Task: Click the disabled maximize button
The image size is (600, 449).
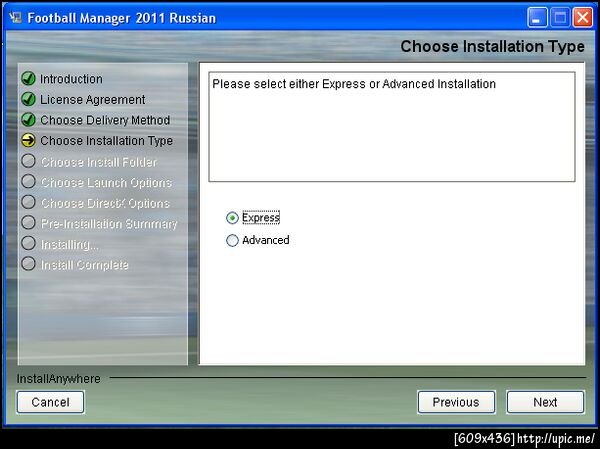Action: tap(560, 18)
